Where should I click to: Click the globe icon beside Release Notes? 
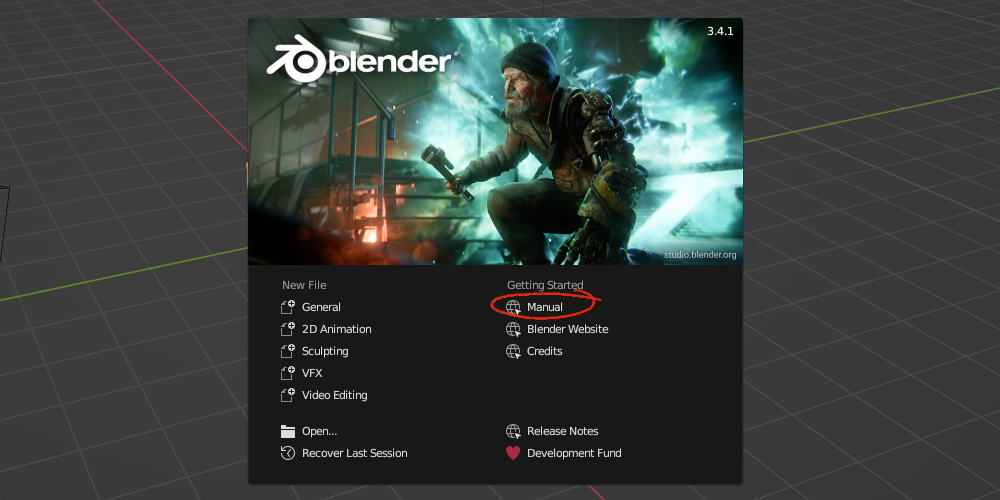pyautogui.click(x=513, y=432)
